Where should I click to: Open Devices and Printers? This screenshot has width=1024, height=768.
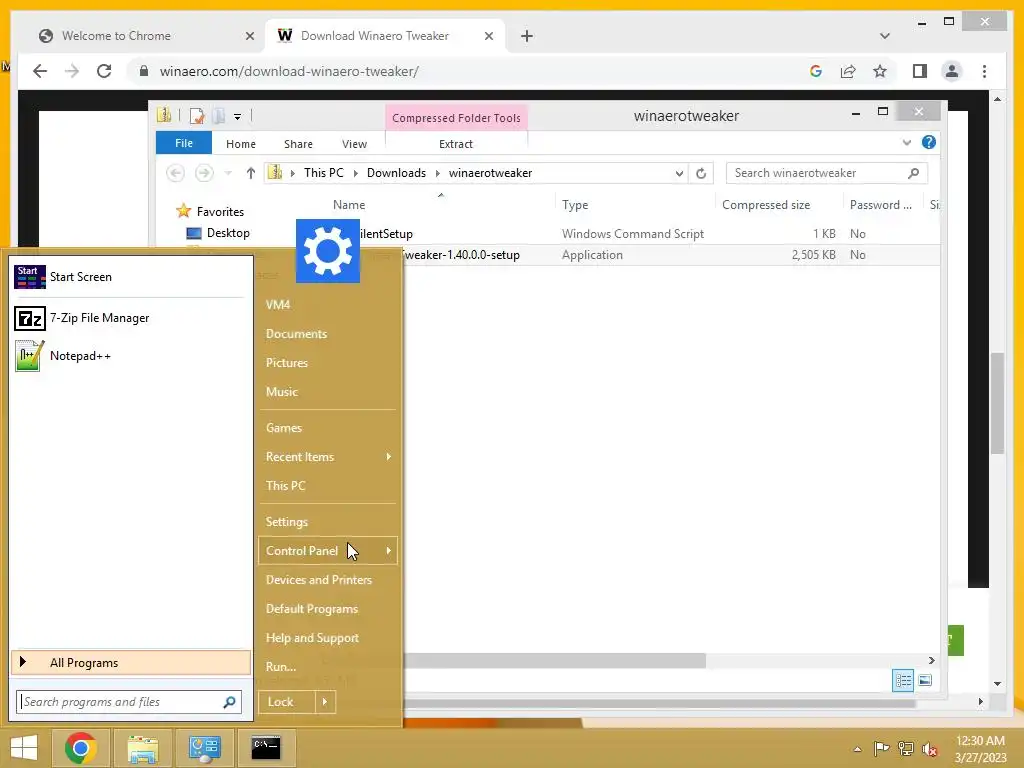pos(319,579)
